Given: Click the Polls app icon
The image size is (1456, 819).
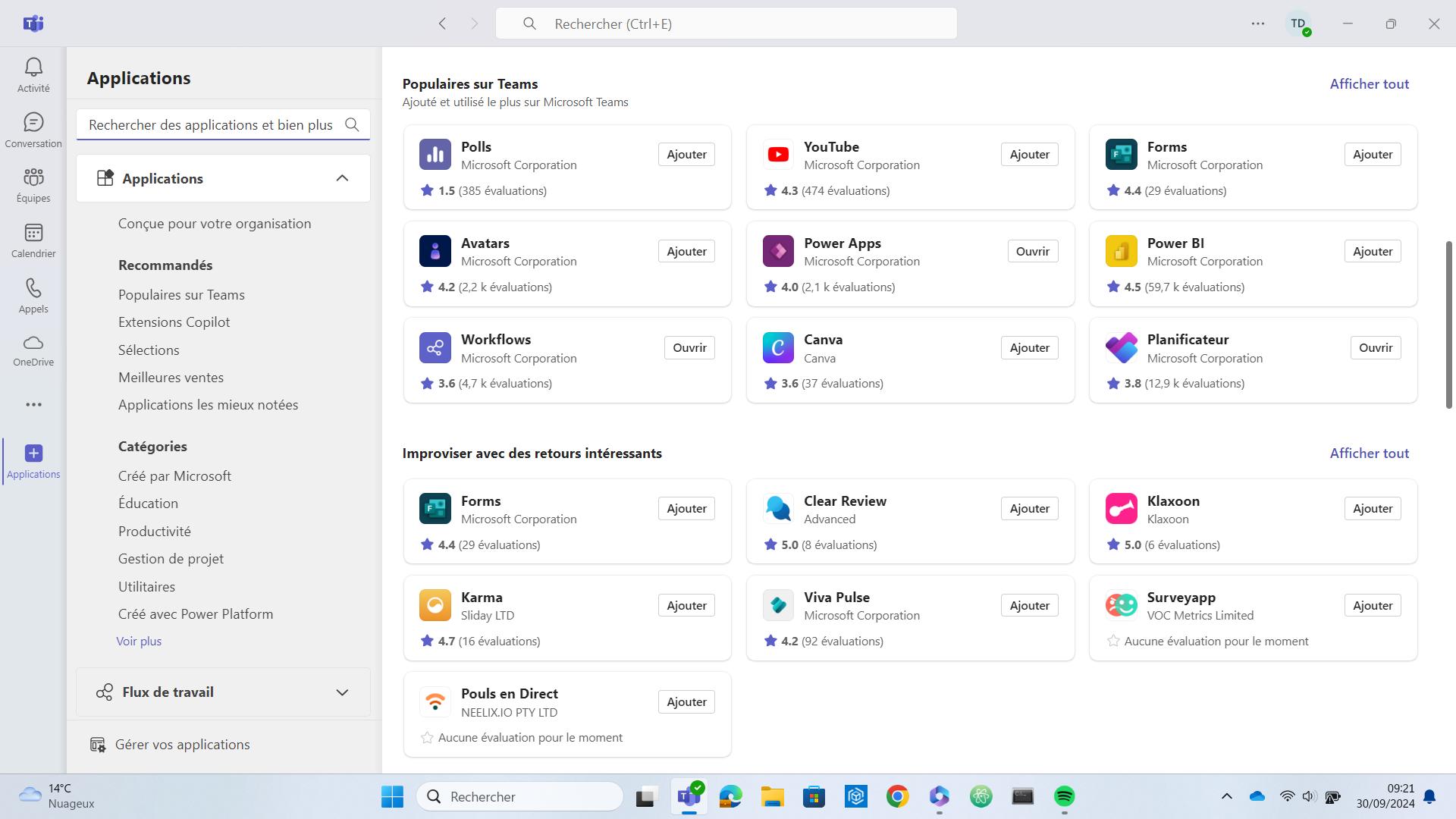Looking at the screenshot, I should point(435,155).
